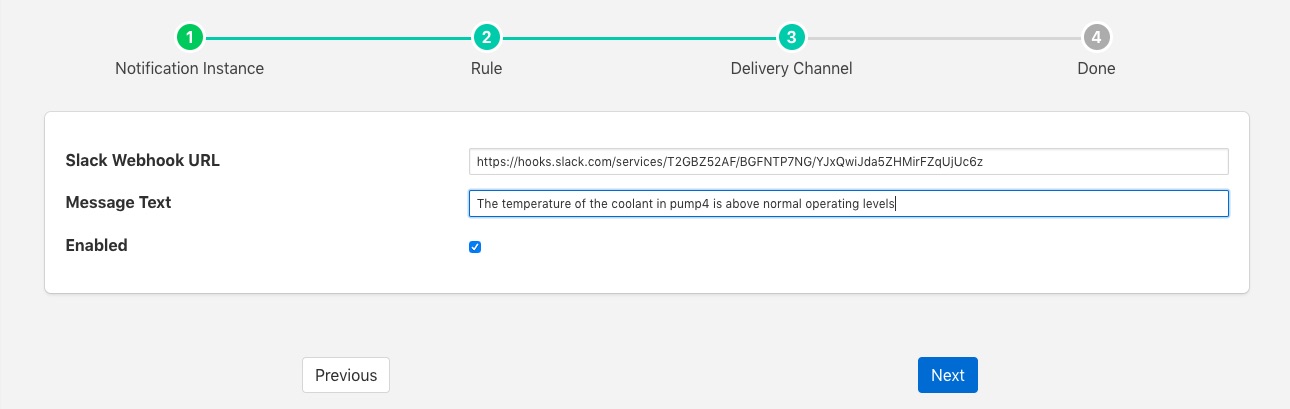Image resolution: width=1290 pixels, height=409 pixels.
Task: Click the Done step label
Action: (x=1096, y=69)
